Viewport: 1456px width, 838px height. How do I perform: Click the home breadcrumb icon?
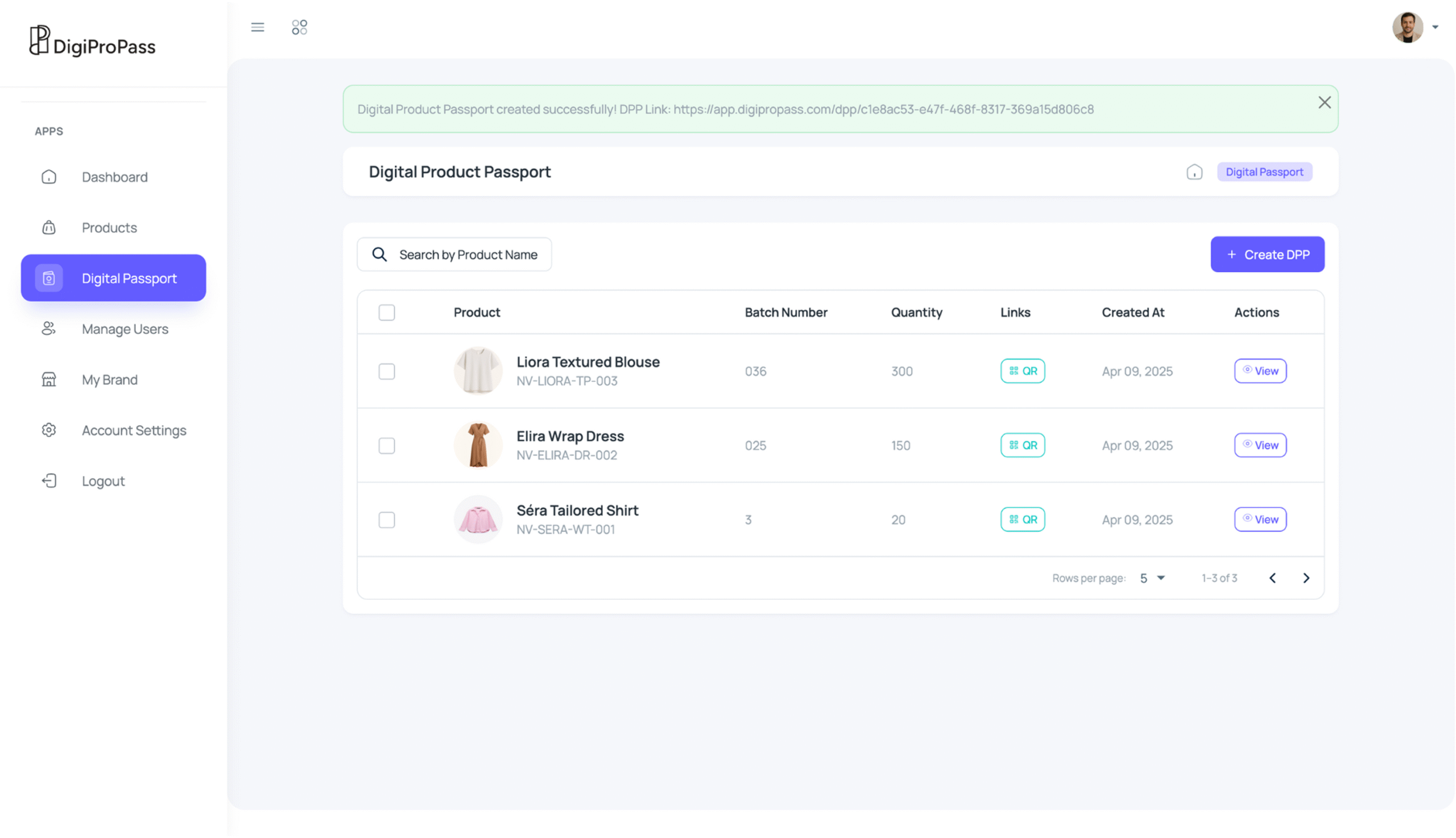pyautogui.click(x=1194, y=172)
